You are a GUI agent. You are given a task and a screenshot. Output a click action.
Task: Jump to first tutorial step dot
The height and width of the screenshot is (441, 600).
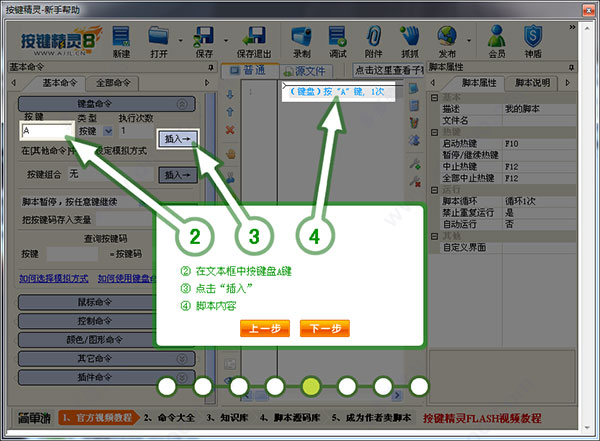click(x=167, y=387)
